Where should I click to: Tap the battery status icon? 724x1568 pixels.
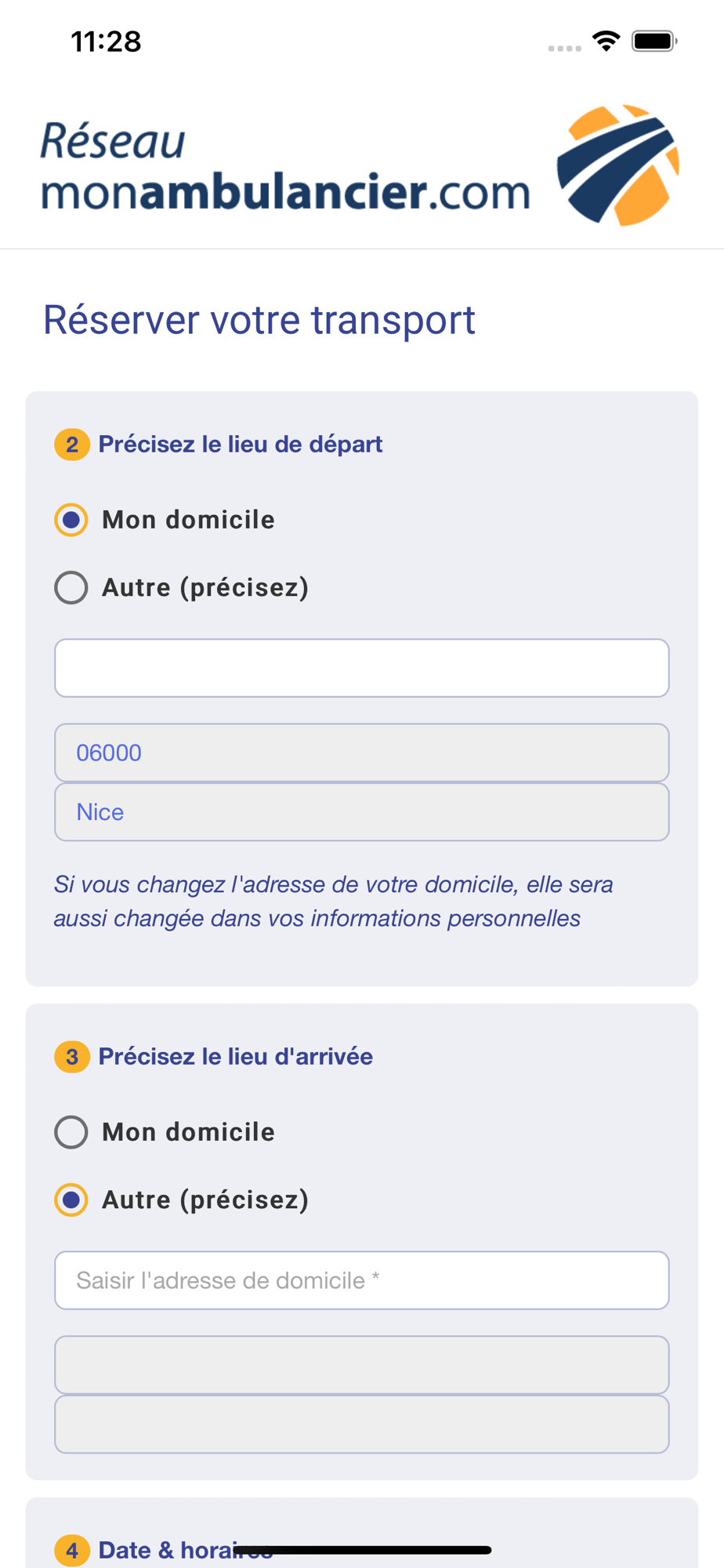click(654, 41)
